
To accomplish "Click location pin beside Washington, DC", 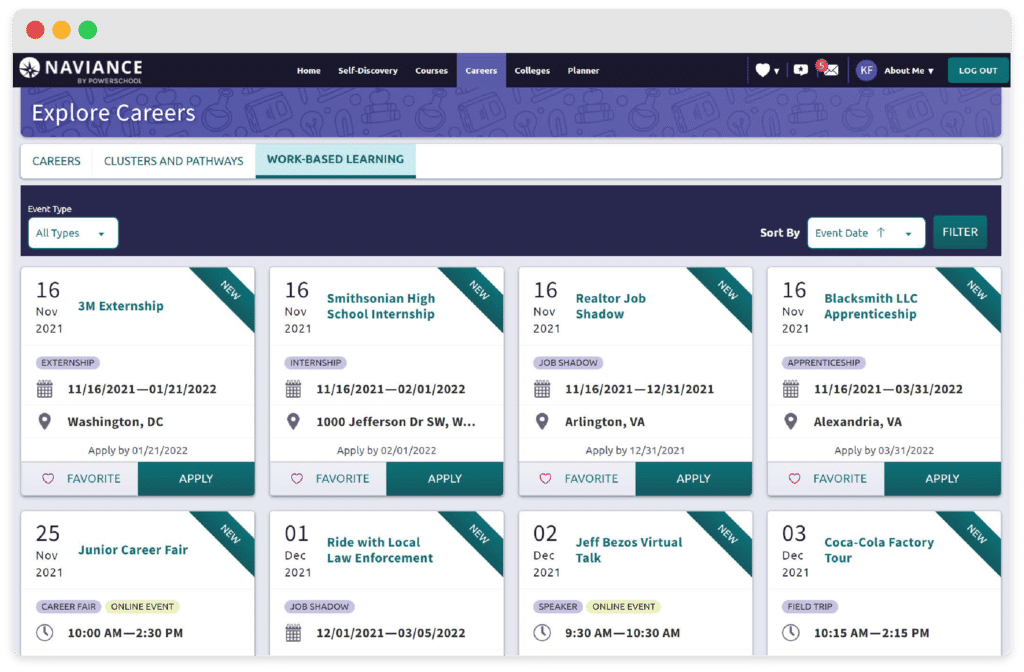I will tap(44, 422).
